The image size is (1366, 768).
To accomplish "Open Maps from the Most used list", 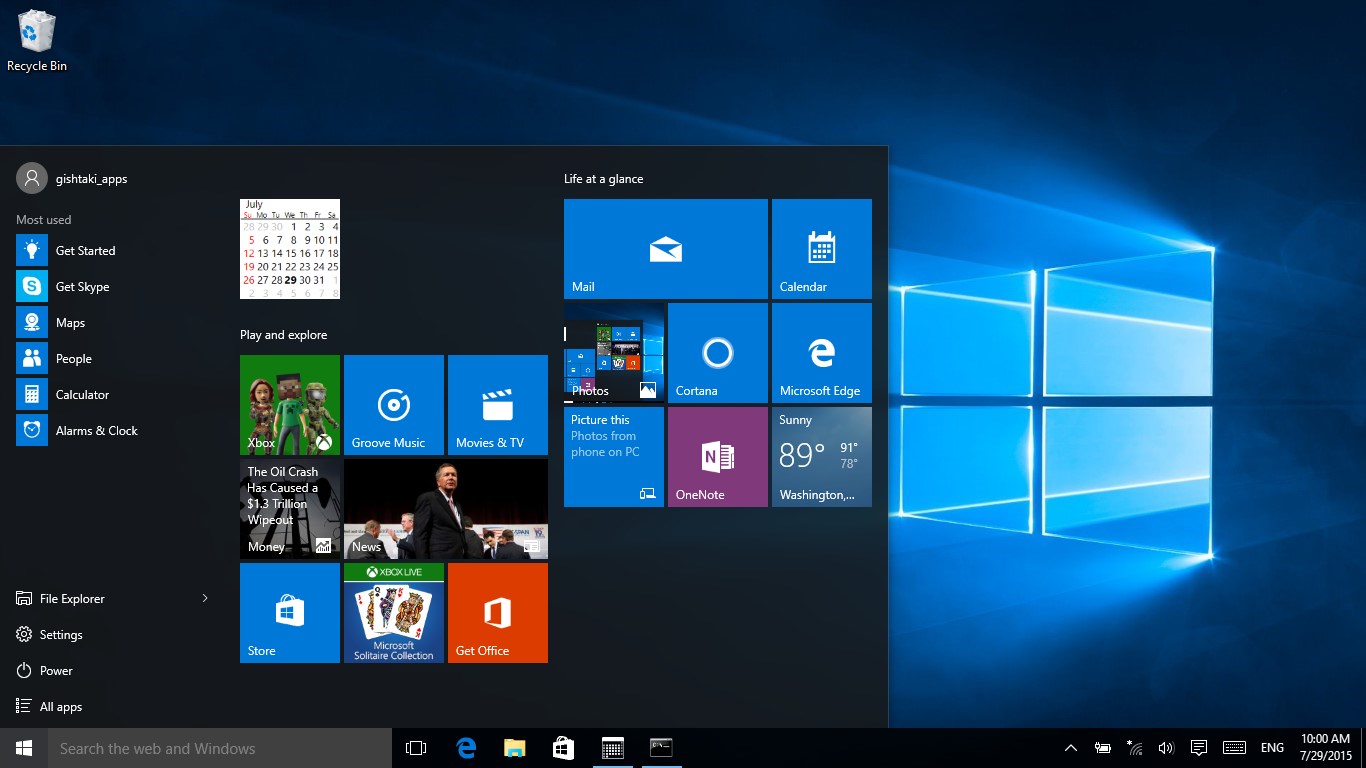I will pyautogui.click(x=70, y=322).
